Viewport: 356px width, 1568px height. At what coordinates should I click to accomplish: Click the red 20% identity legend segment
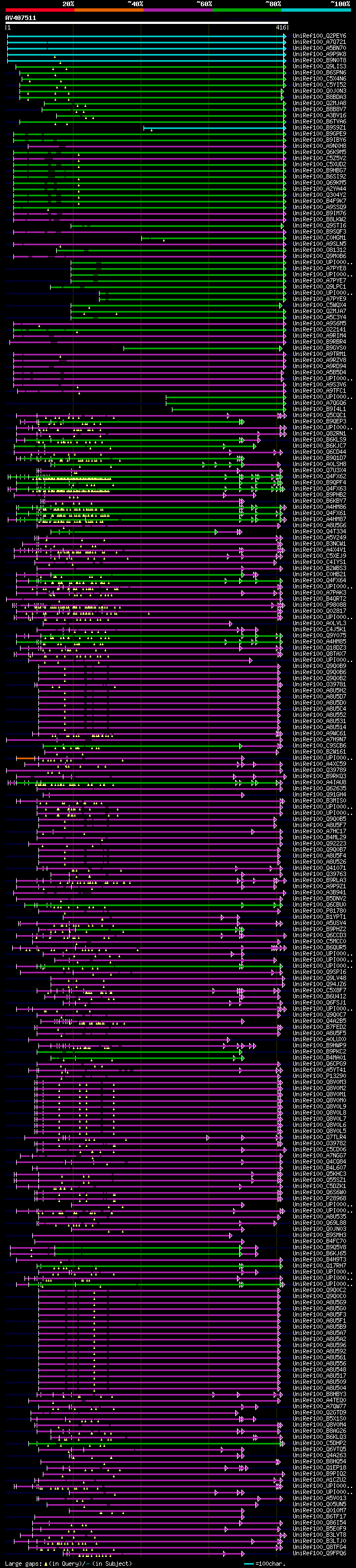[39, 10]
